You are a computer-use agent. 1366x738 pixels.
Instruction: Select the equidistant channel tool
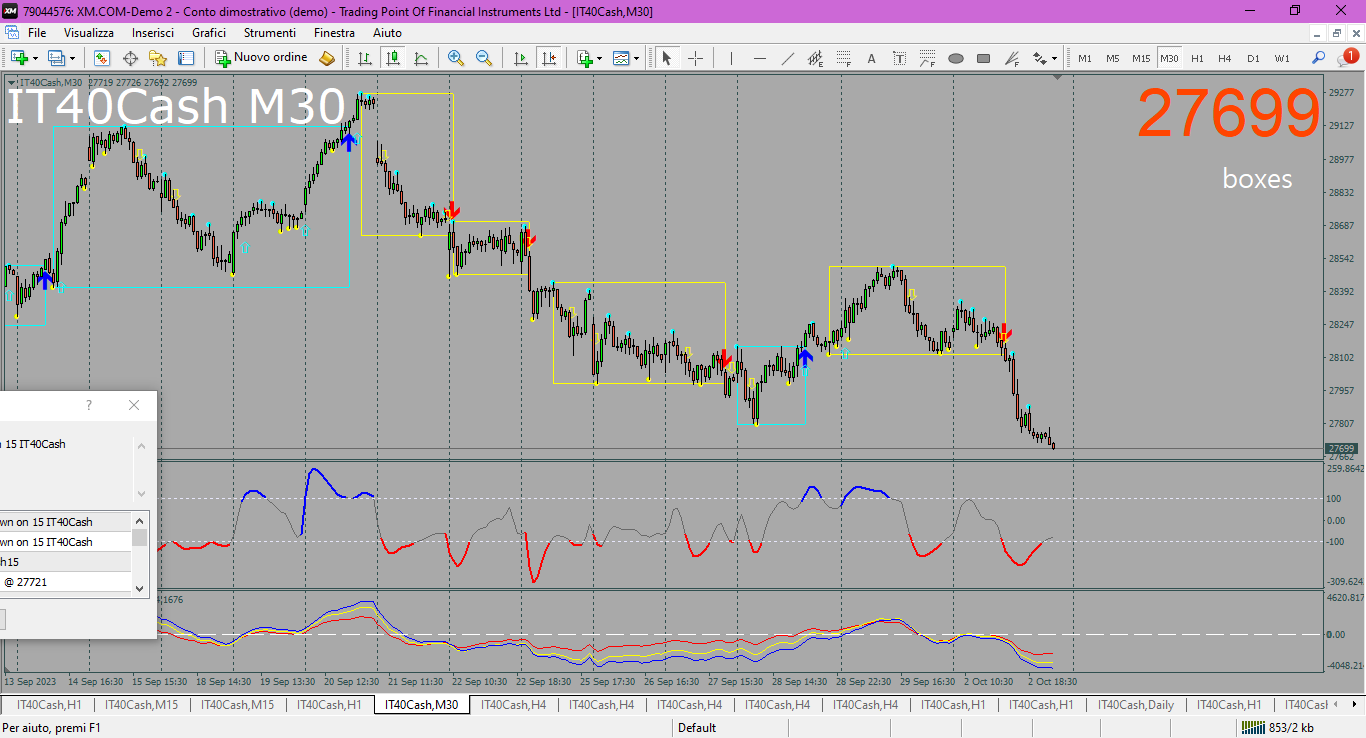816,58
